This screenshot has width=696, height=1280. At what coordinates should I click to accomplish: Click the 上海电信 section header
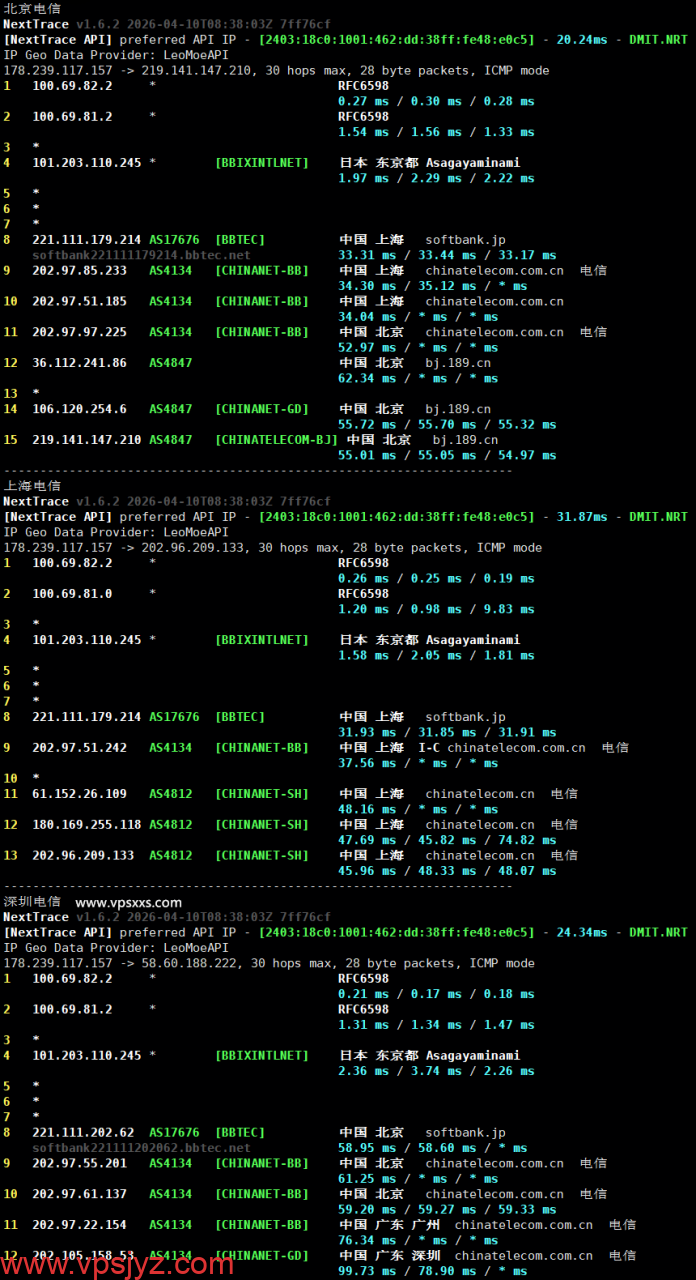coord(32,486)
